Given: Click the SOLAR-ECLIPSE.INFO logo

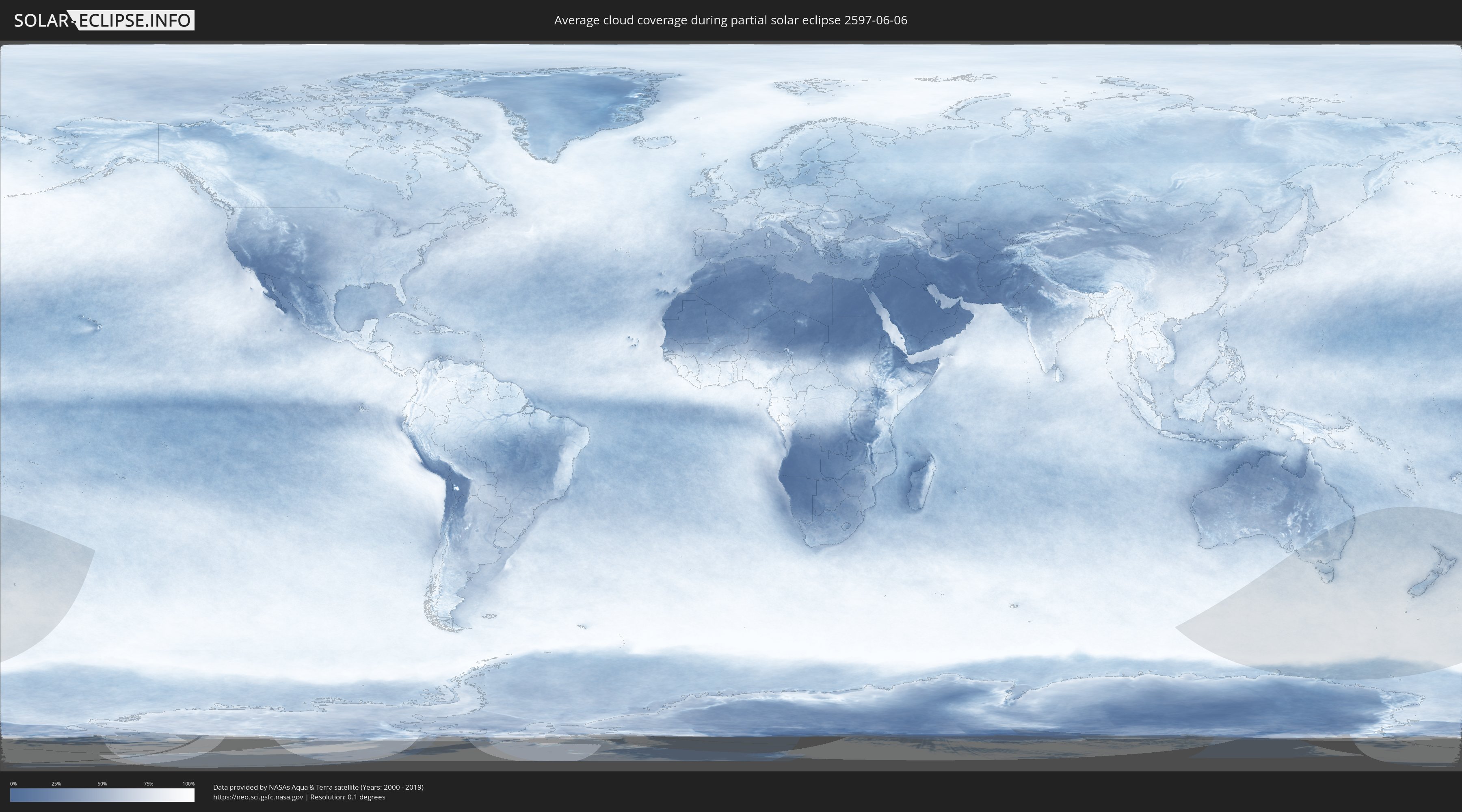Looking at the screenshot, I should pos(104,20).
